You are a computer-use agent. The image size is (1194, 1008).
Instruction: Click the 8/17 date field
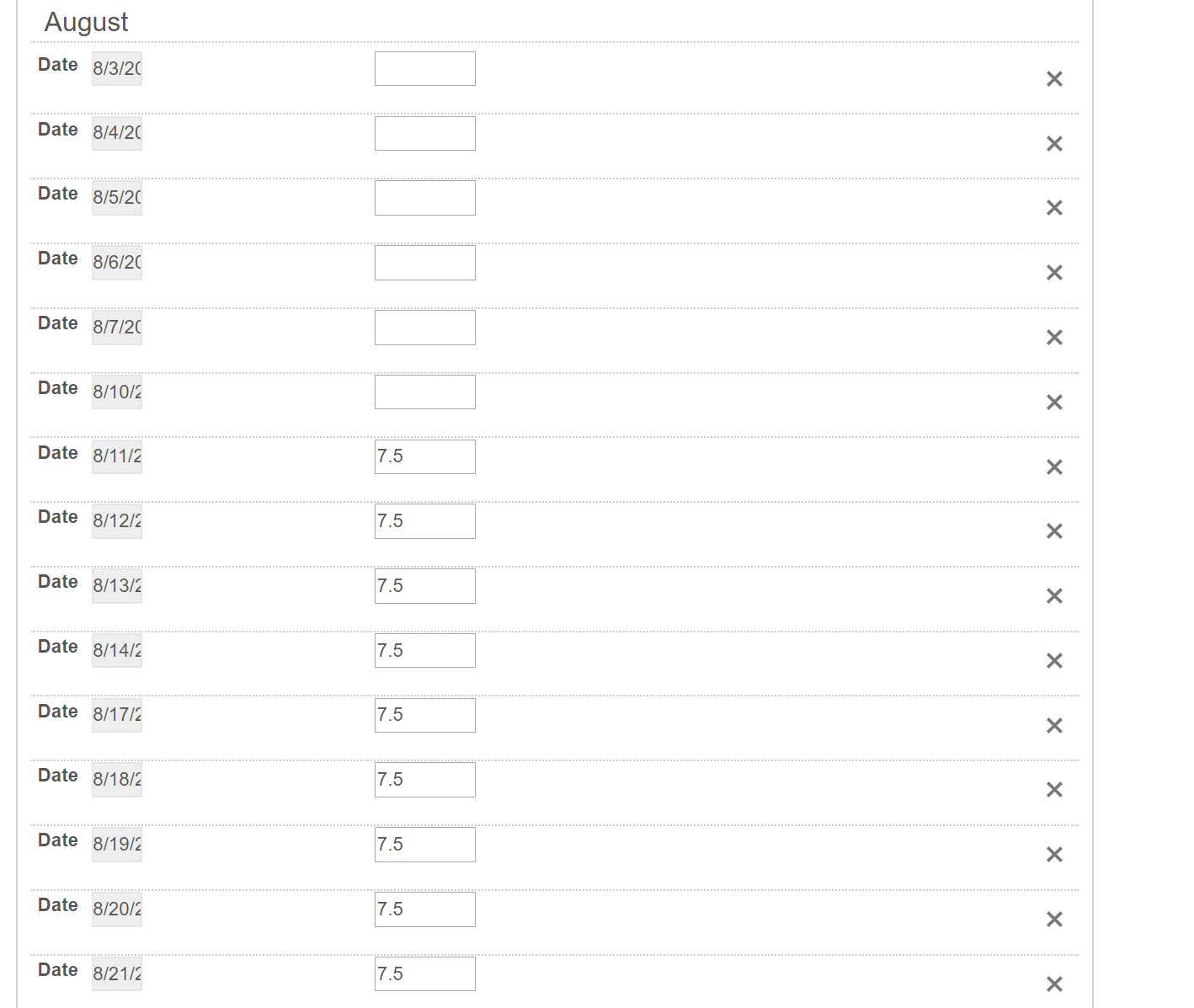point(117,715)
